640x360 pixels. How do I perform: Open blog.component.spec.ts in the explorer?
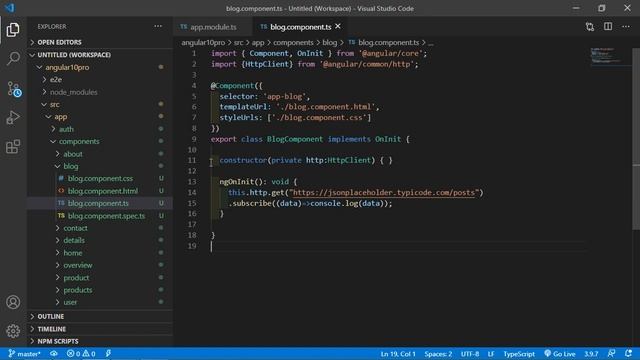pyautogui.click(x=100, y=216)
